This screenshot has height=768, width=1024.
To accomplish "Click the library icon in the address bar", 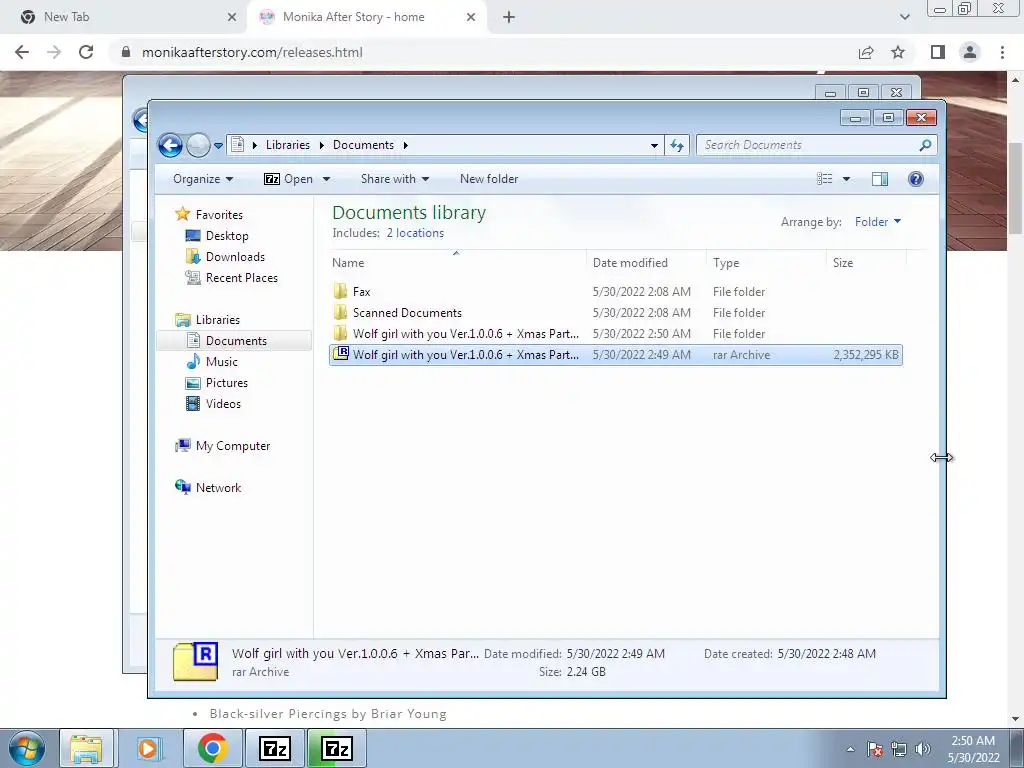I will [238, 144].
